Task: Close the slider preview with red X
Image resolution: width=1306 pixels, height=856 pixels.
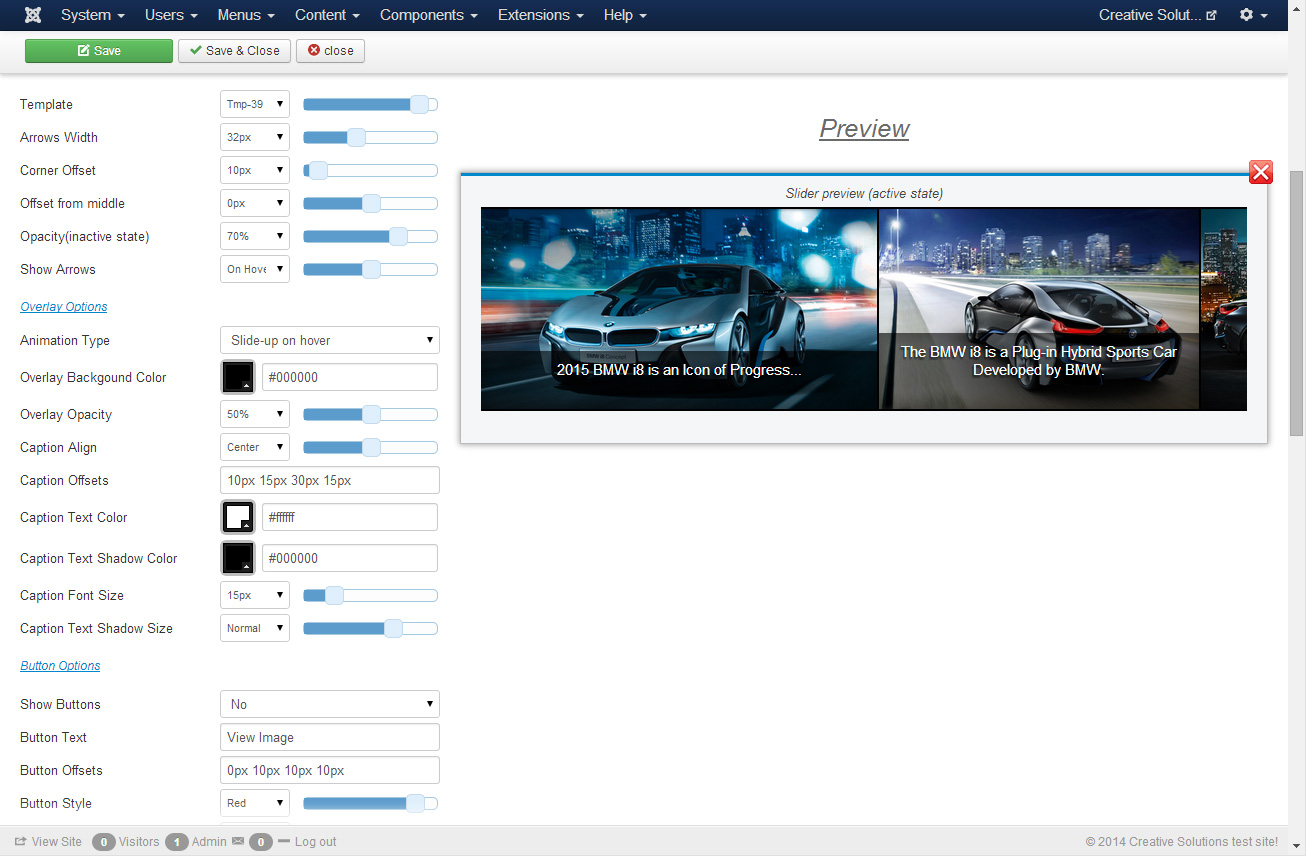Action: (1261, 172)
